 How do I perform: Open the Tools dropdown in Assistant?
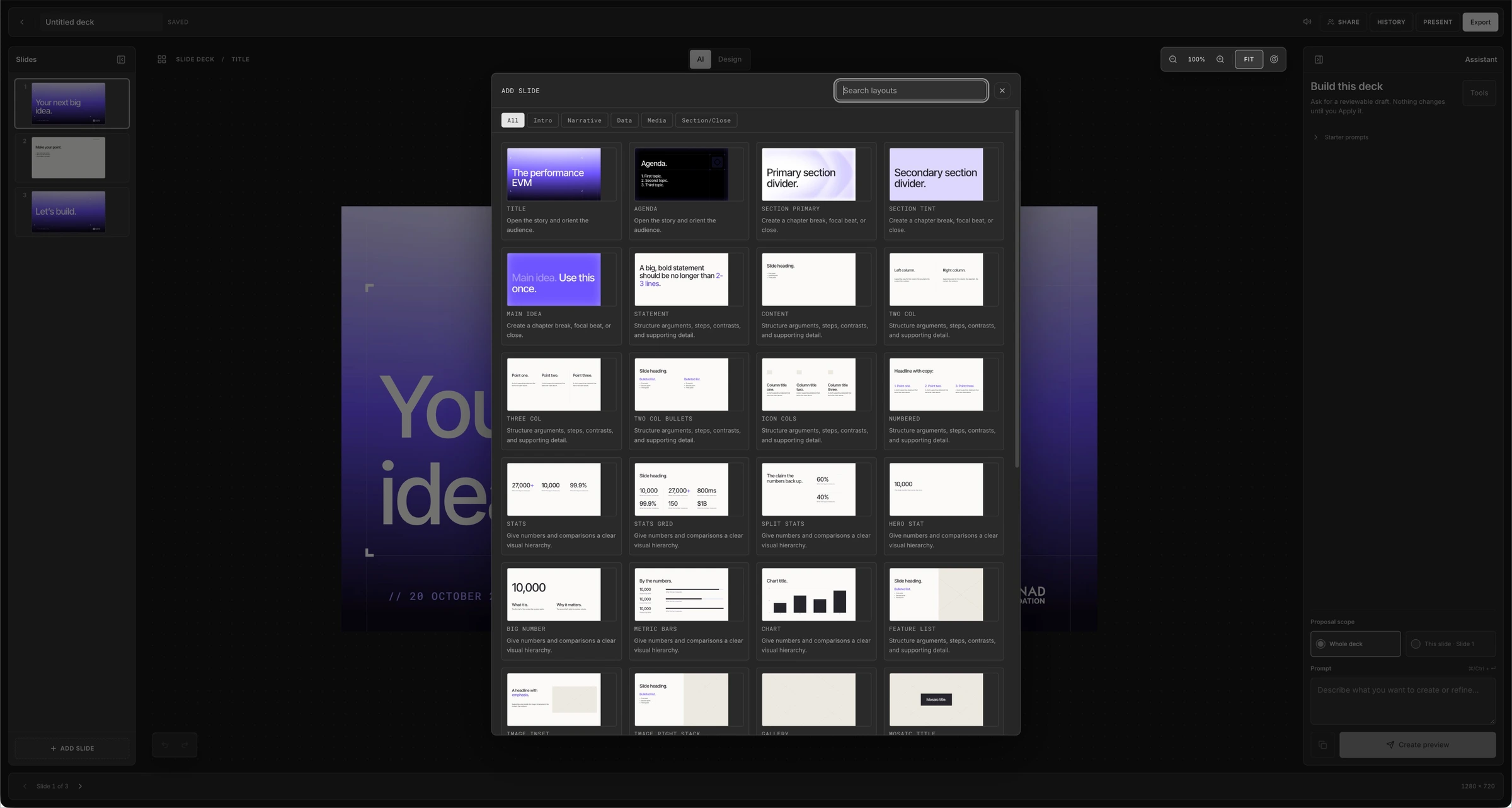coord(1479,93)
